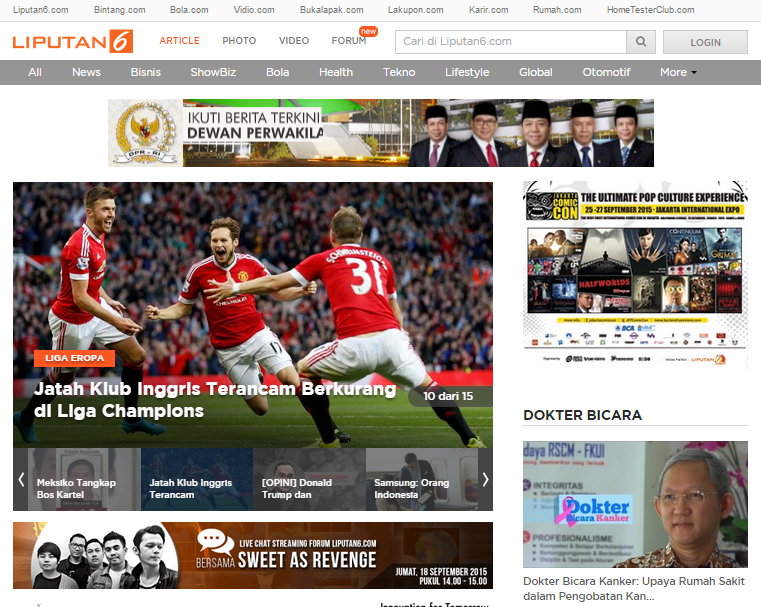Click the carousel next arrow

point(485,479)
